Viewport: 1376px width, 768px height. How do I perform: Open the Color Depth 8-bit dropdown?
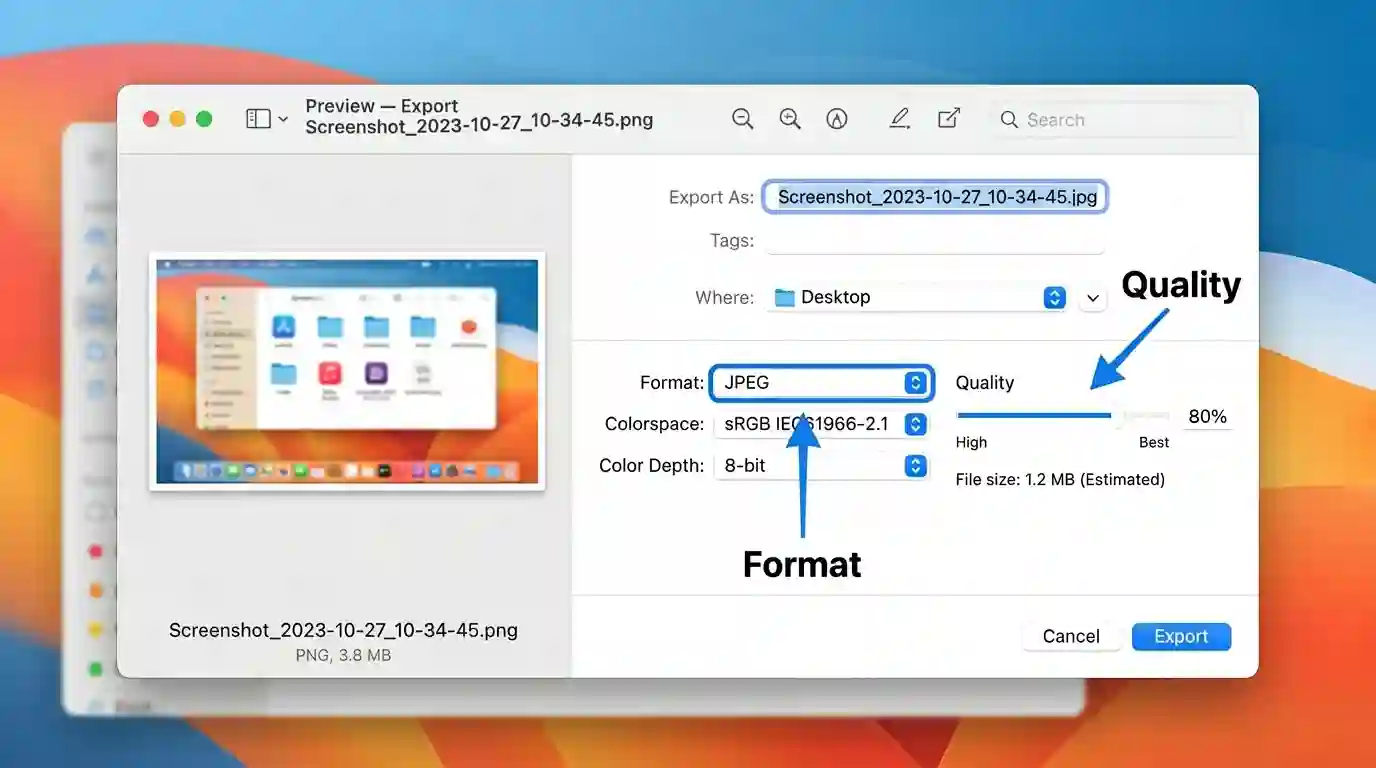(821, 466)
